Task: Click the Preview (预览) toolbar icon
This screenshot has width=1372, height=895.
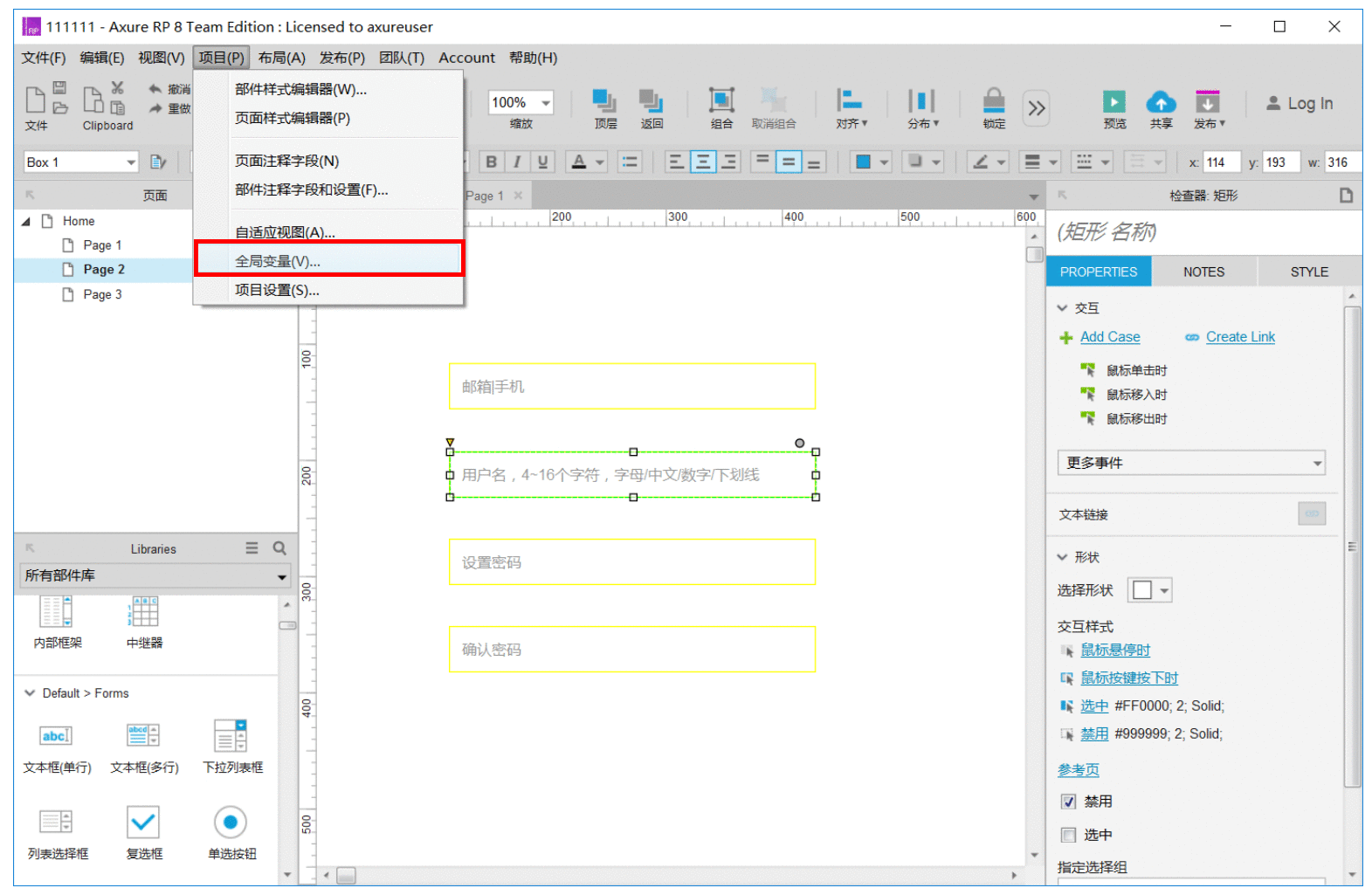Action: coord(1114,102)
